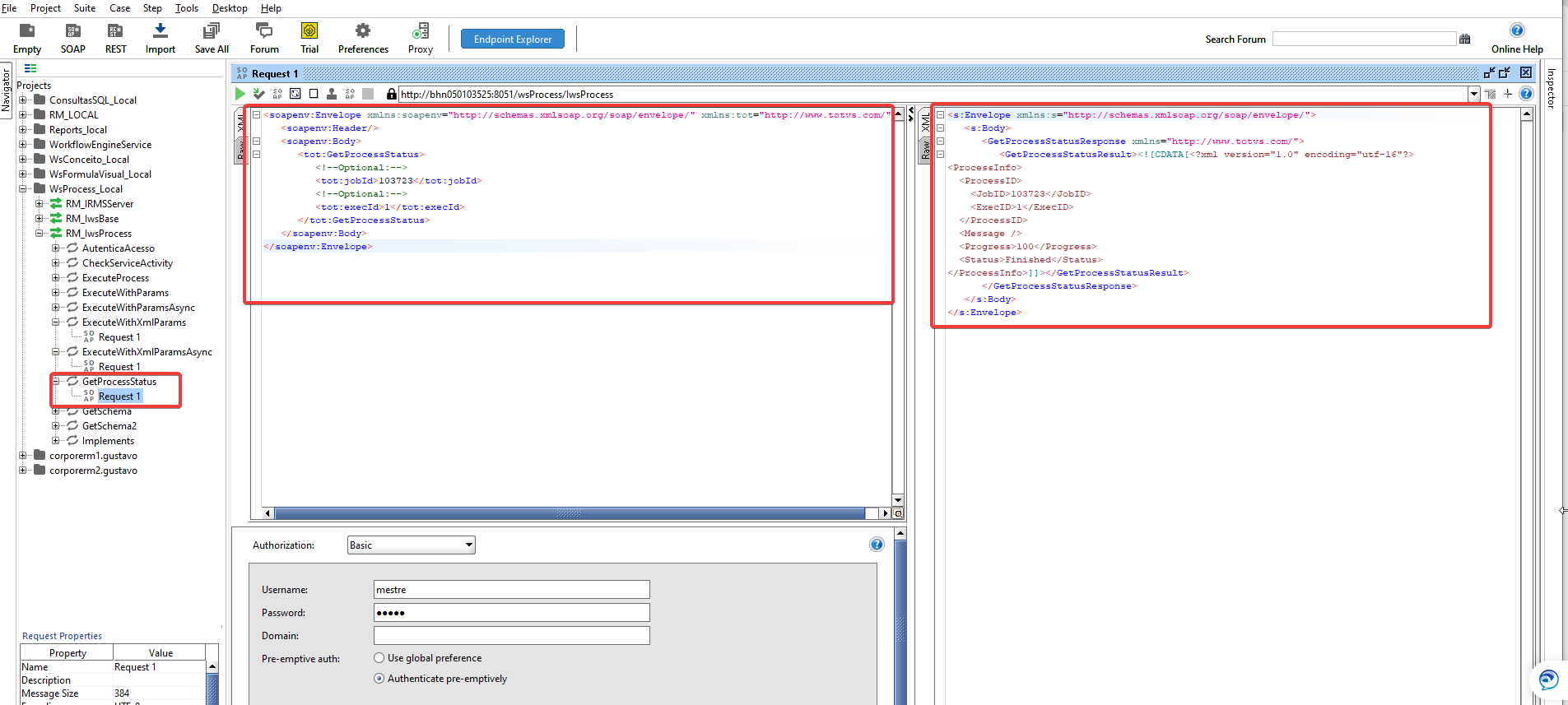Image resolution: width=1568 pixels, height=705 pixels.
Task: Open the chat support bubble icon
Action: [x=1548, y=679]
